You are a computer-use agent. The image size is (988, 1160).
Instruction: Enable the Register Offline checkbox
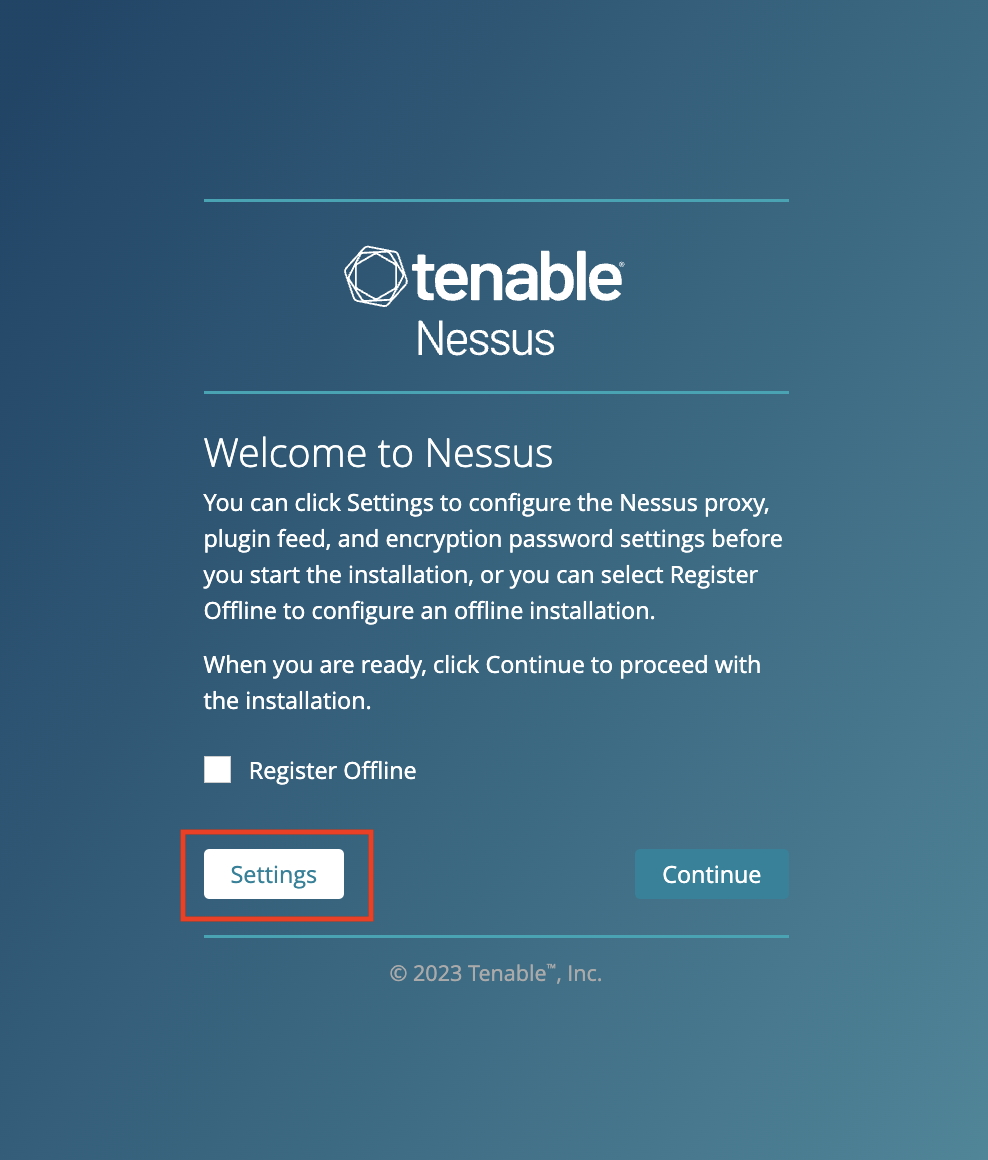217,770
